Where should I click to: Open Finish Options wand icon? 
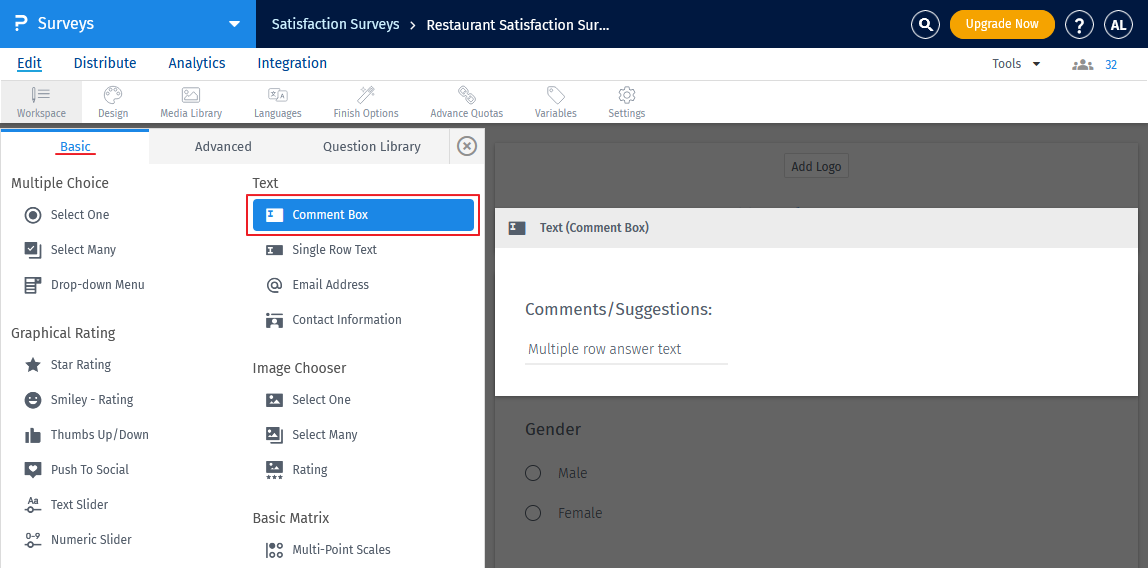coord(366,96)
